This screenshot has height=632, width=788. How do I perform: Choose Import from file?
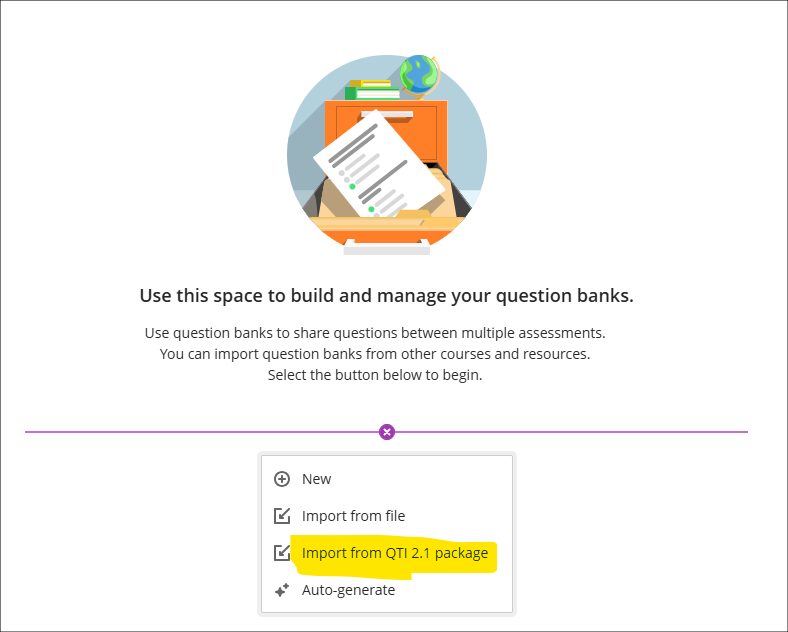pyautogui.click(x=386, y=516)
